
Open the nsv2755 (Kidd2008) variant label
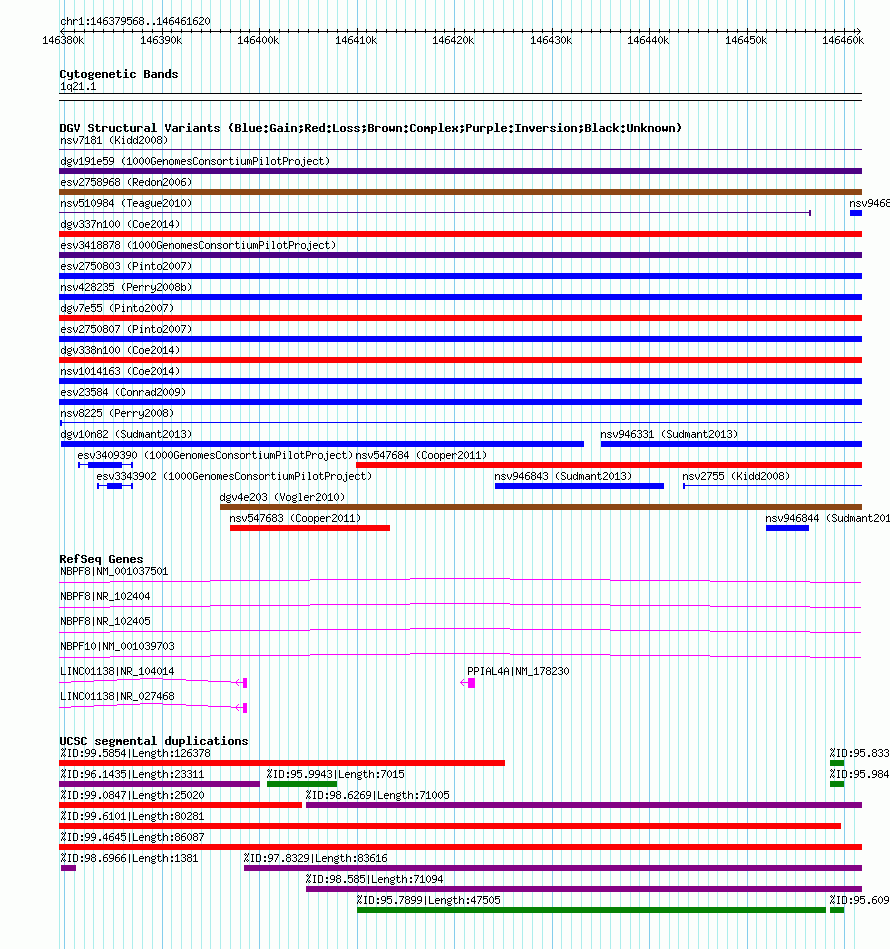[x=736, y=476]
